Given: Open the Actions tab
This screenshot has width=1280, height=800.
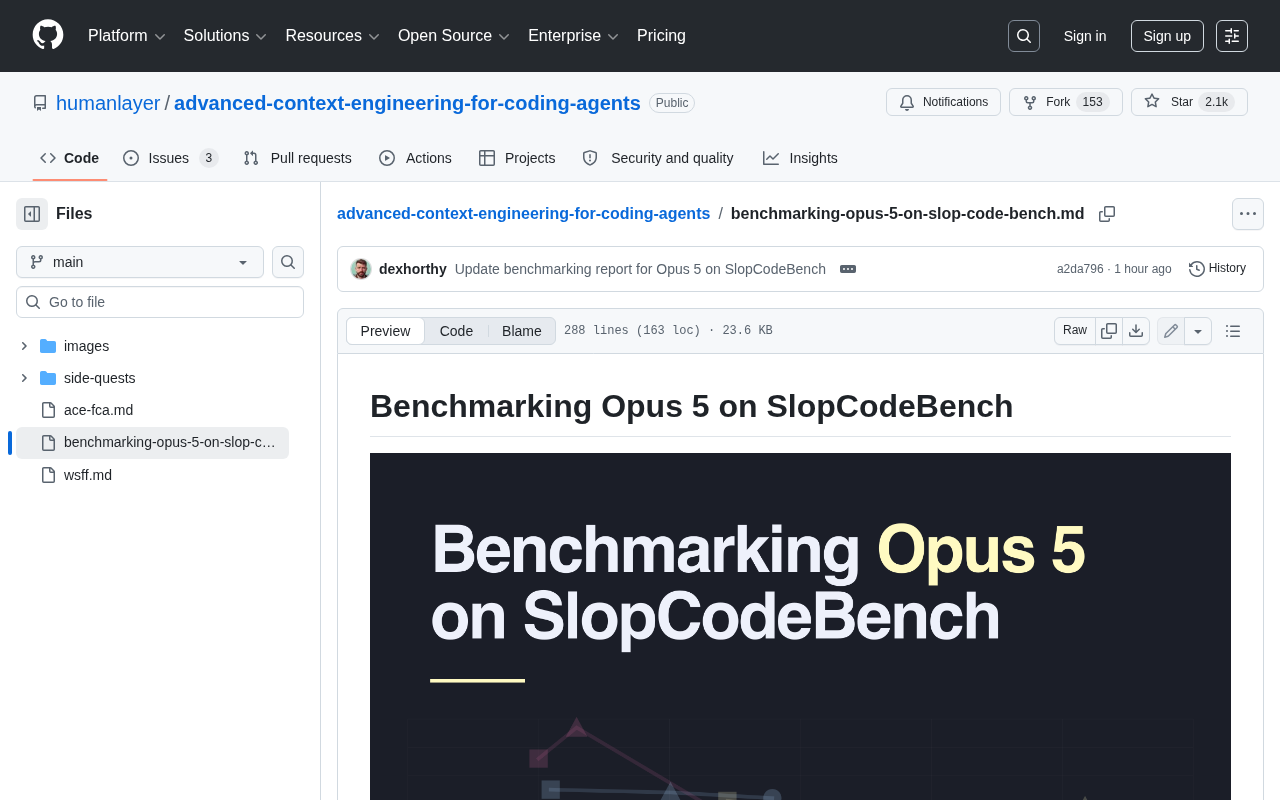Looking at the screenshot, I should [x=415, y=158].
